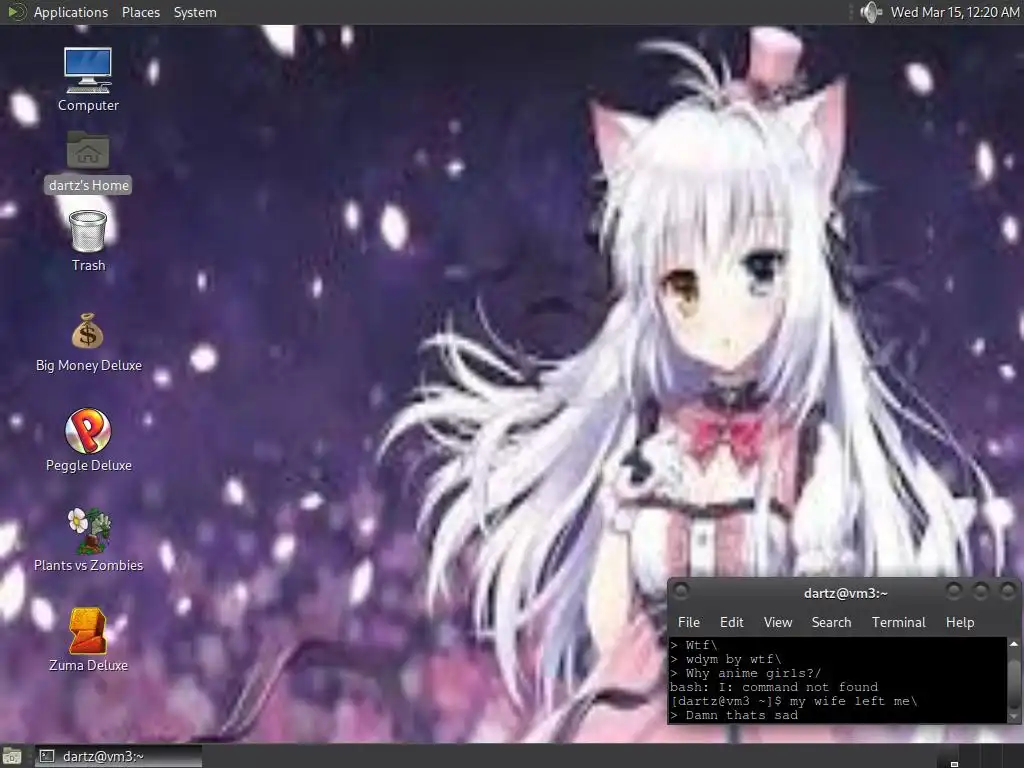The height and width of the screenshot is (768, 1024).
Task: Click the volume speaker icon in top panel
Action: coord(871,12)
